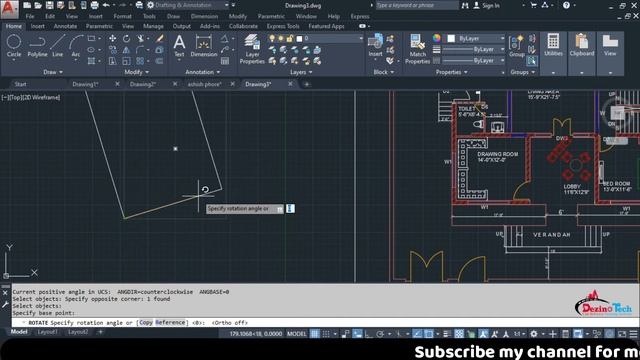Click the Mirror tool icon

click(x=126, y=50)
